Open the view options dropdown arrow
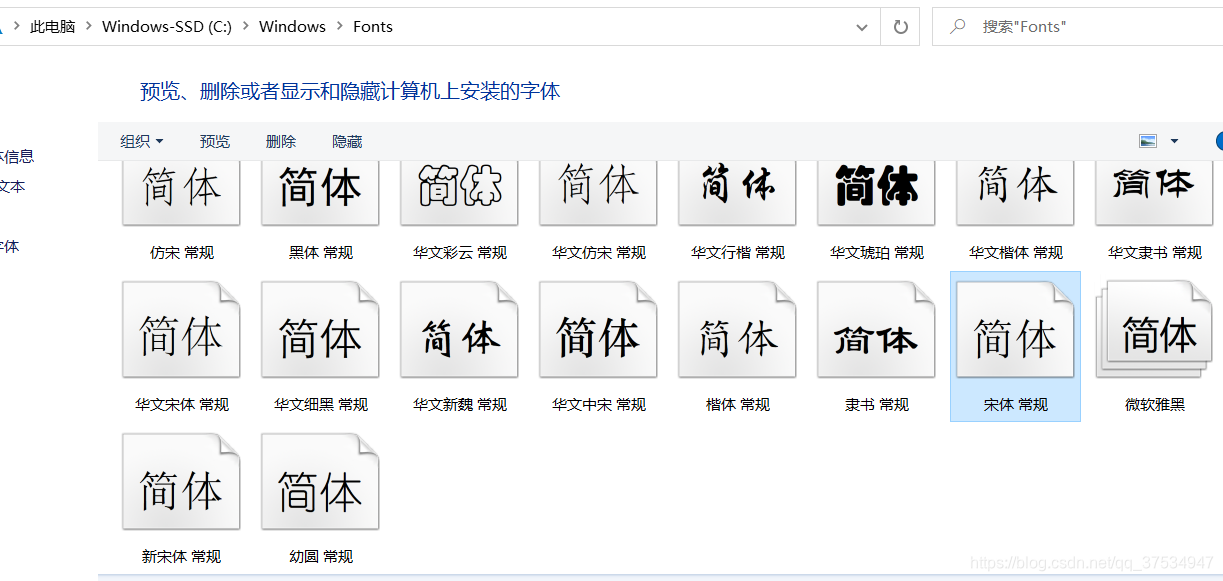Image resolution: width=1223 pixels, height=581 pixels. point(1173,141)
